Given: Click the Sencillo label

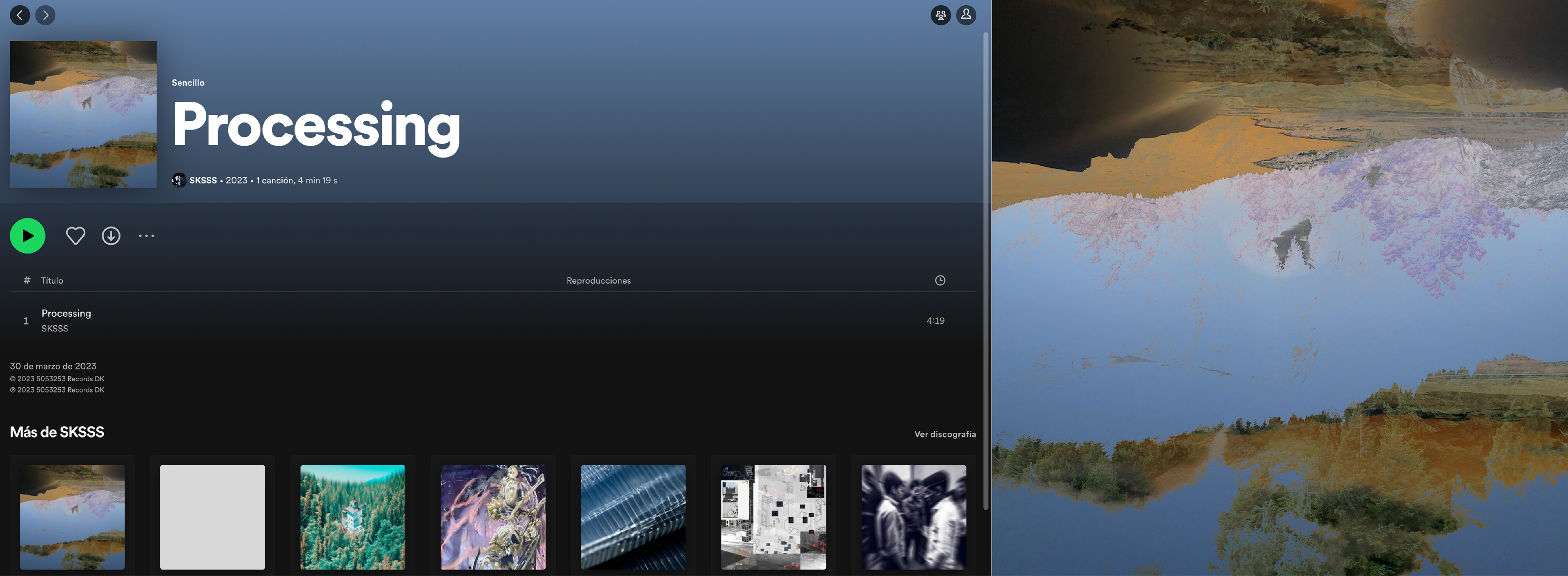Looking at the screenshot, I should [188, 83].
